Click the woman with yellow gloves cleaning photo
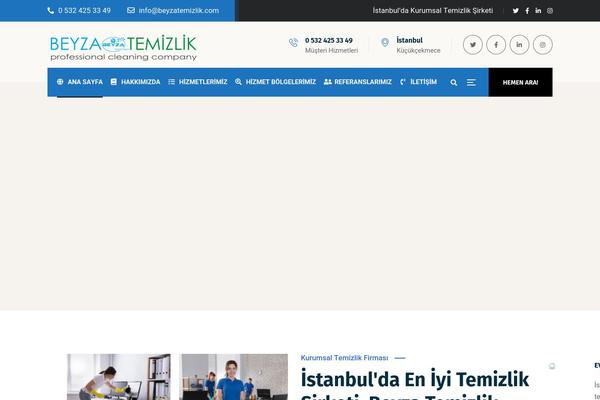 [x=119, y=377]
